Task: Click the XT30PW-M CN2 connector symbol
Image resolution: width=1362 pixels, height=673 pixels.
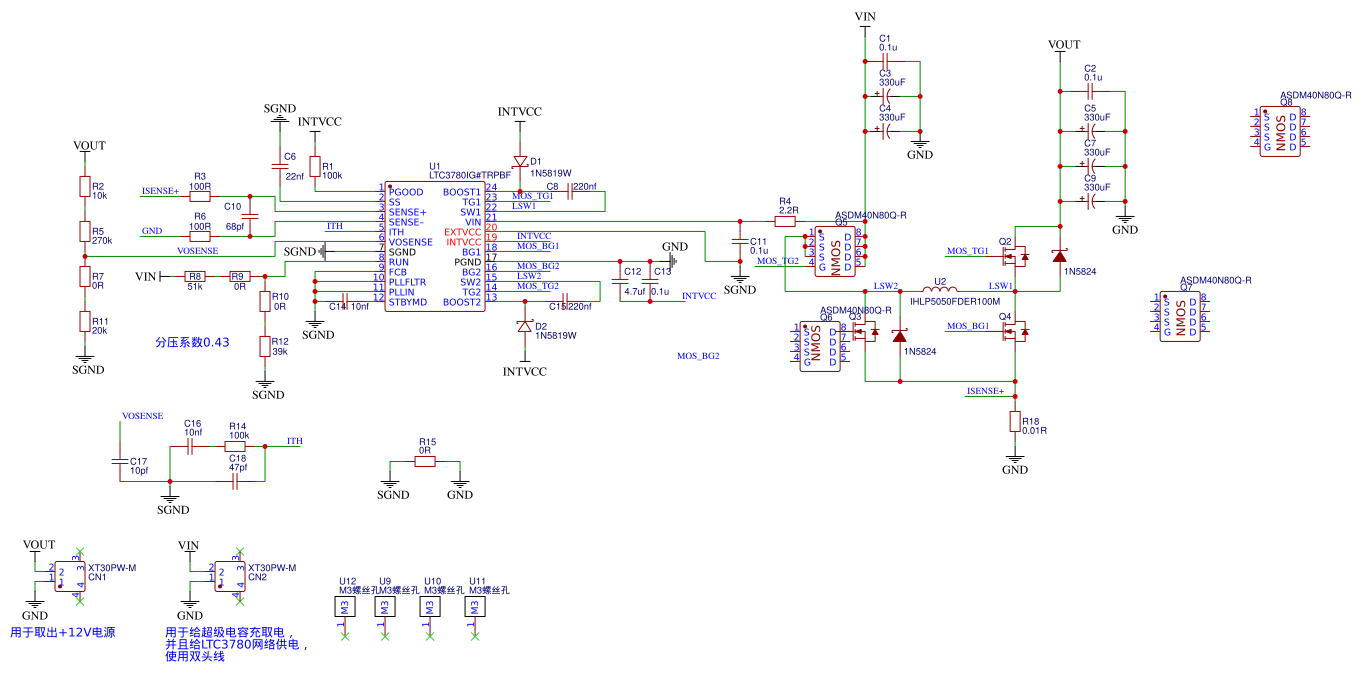Action: click(228, 575)
